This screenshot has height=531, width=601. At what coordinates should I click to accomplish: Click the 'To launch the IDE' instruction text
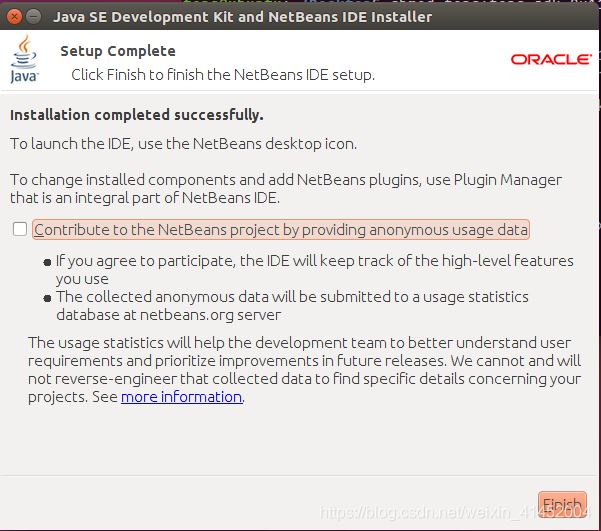coord(183,144)
